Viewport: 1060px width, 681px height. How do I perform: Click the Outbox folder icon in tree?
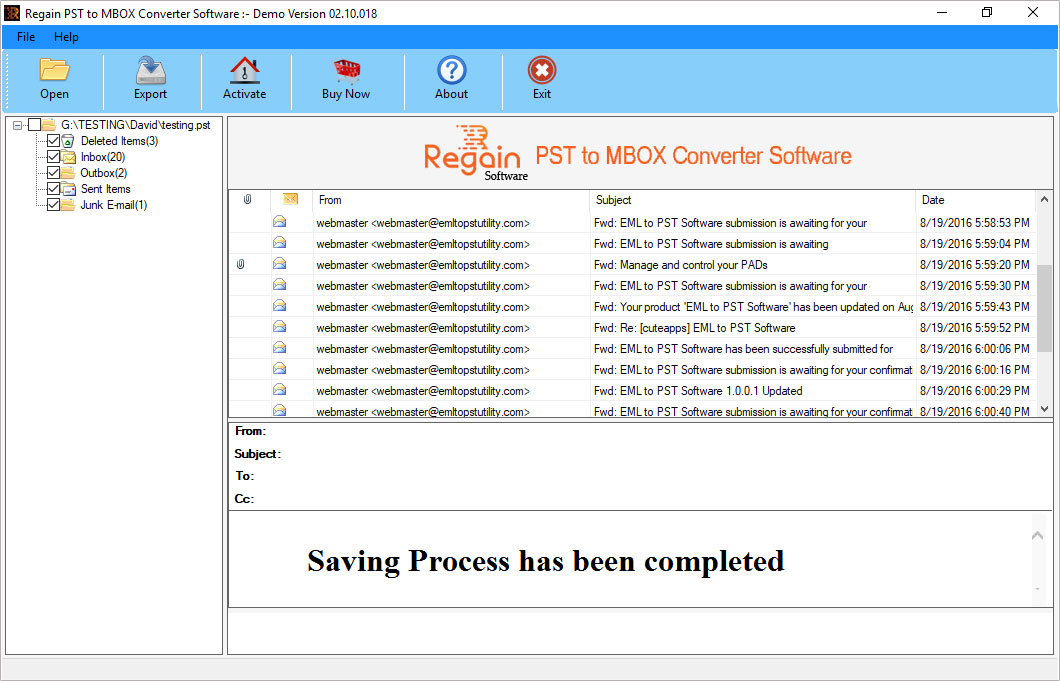[x=68, y=173]
